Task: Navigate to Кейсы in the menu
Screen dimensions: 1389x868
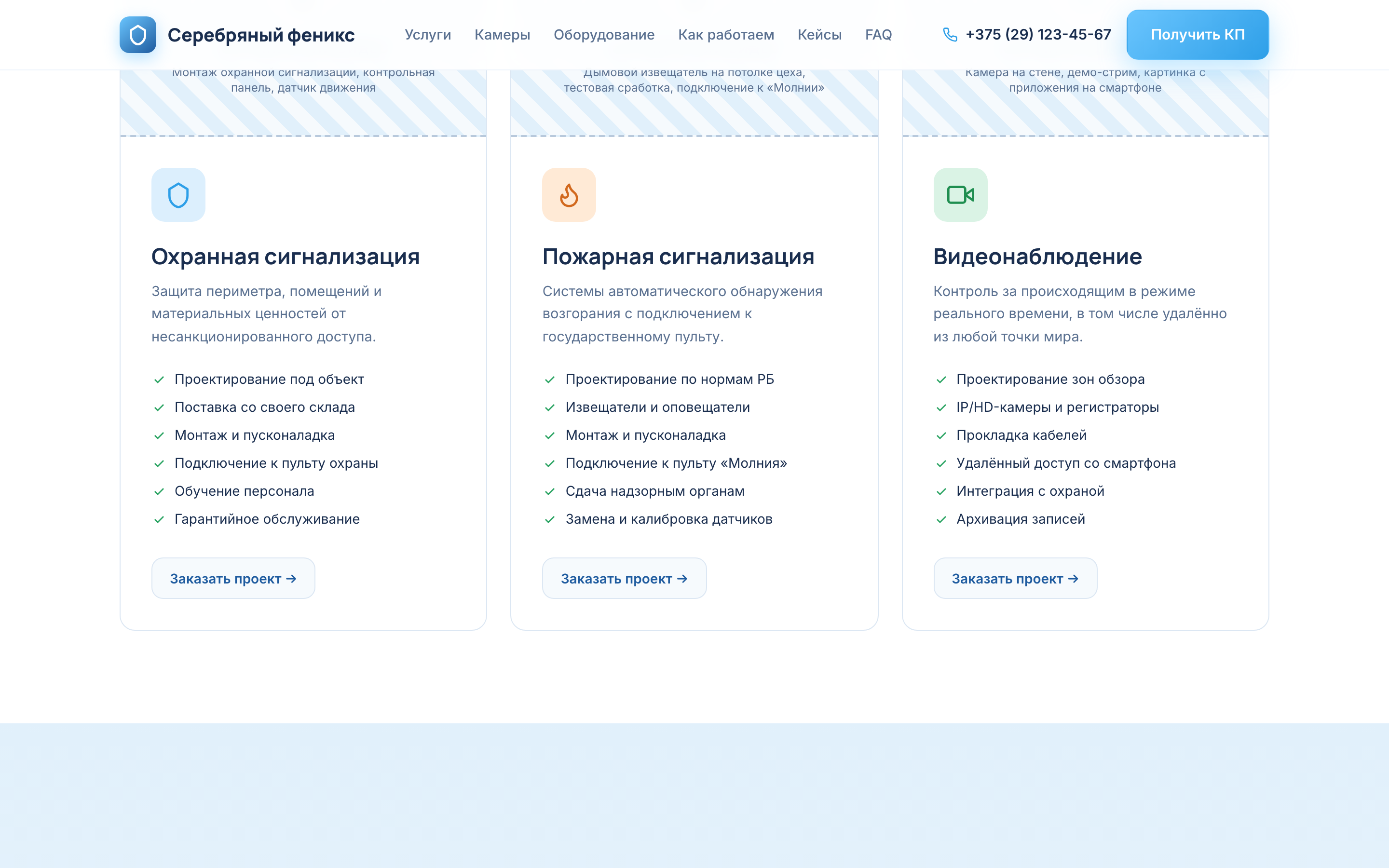Action: pyautogui.click(x=819, y=34)
